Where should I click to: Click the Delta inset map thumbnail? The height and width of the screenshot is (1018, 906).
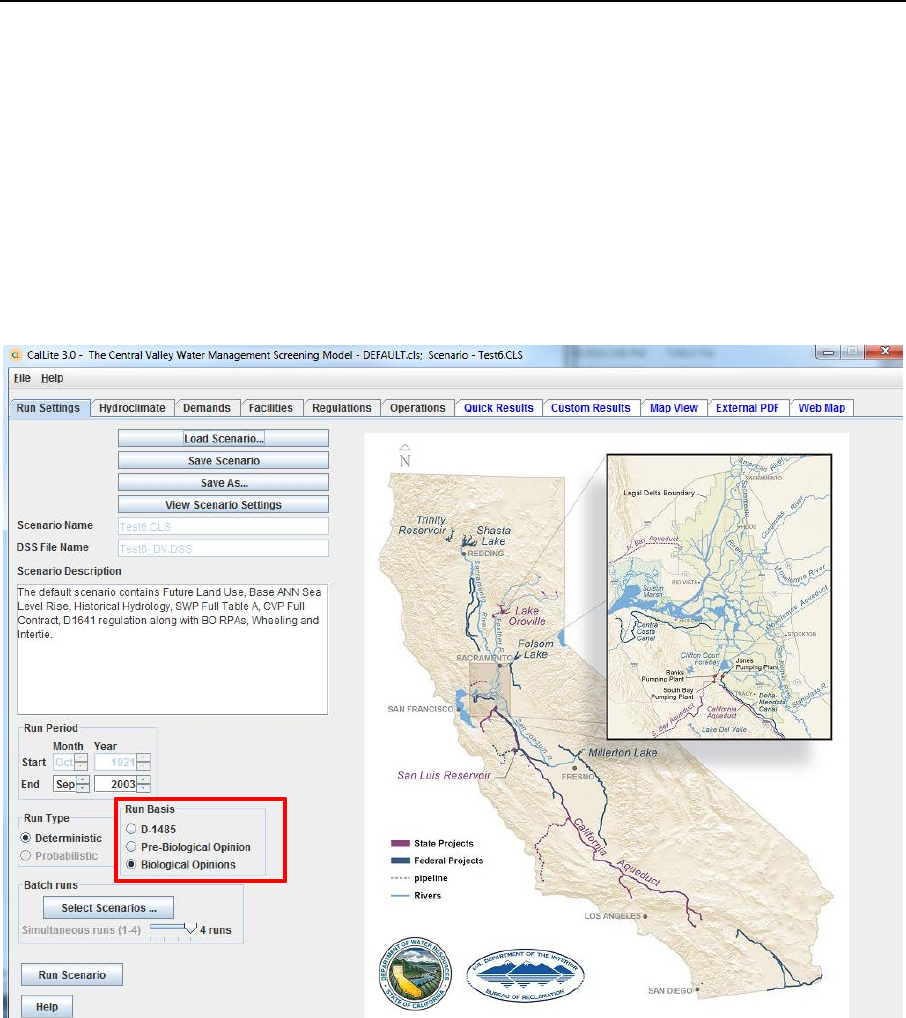point(719,597)
